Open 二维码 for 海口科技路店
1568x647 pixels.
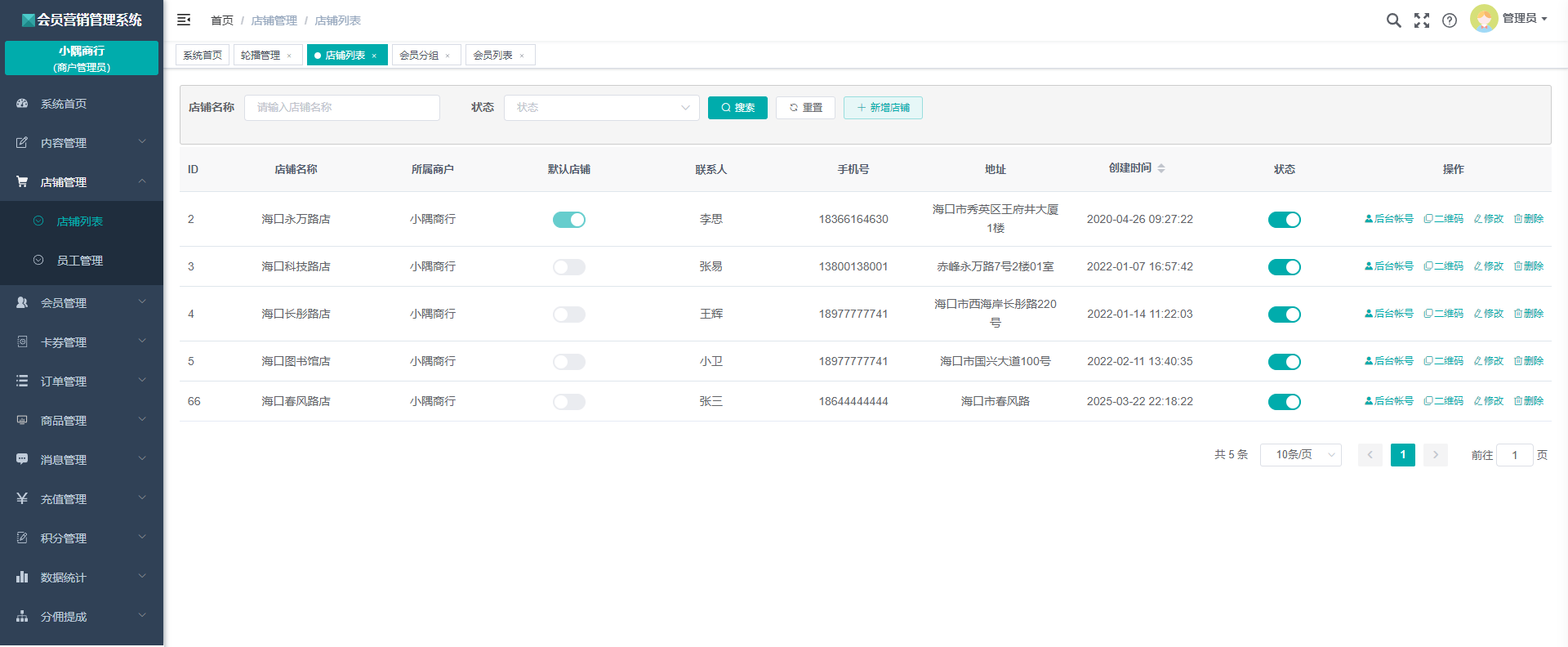[x=1444, y=266]
